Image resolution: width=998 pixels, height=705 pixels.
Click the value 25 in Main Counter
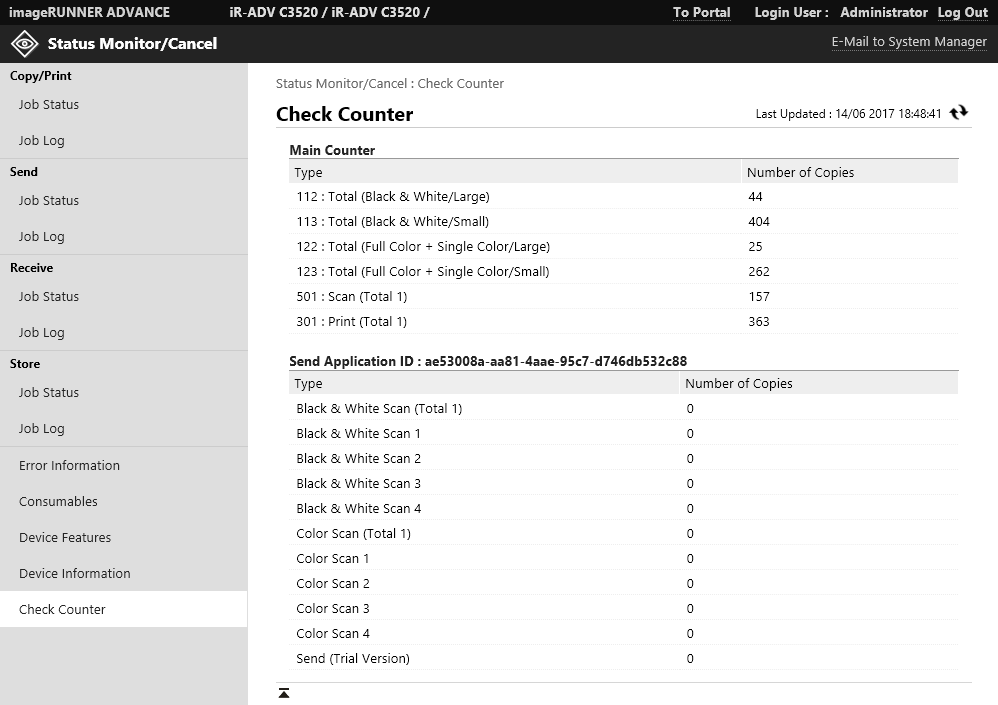pos(755,246)
